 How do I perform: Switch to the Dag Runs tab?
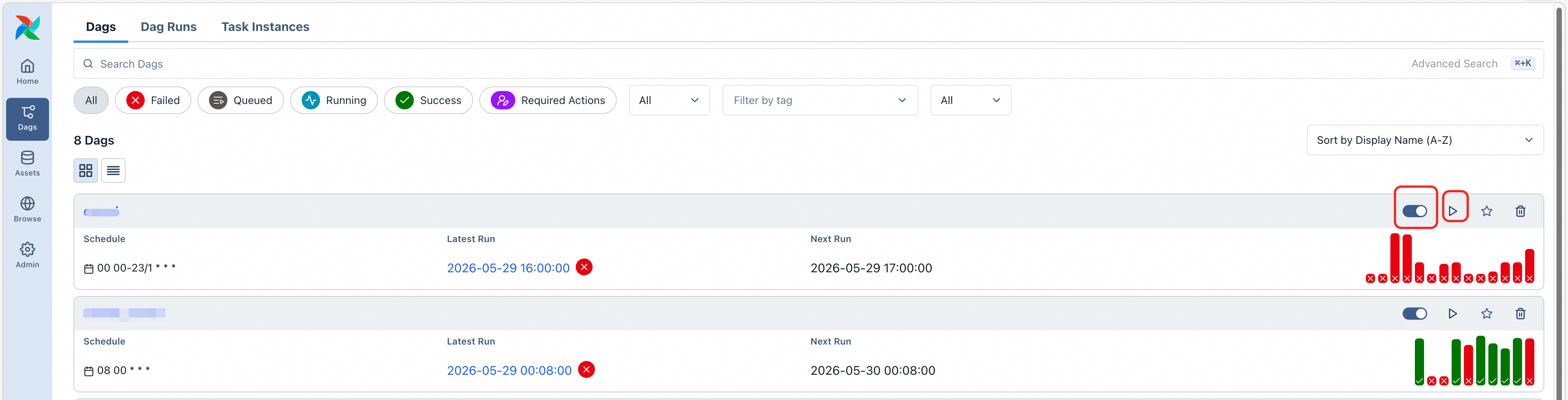coord(168,27)
